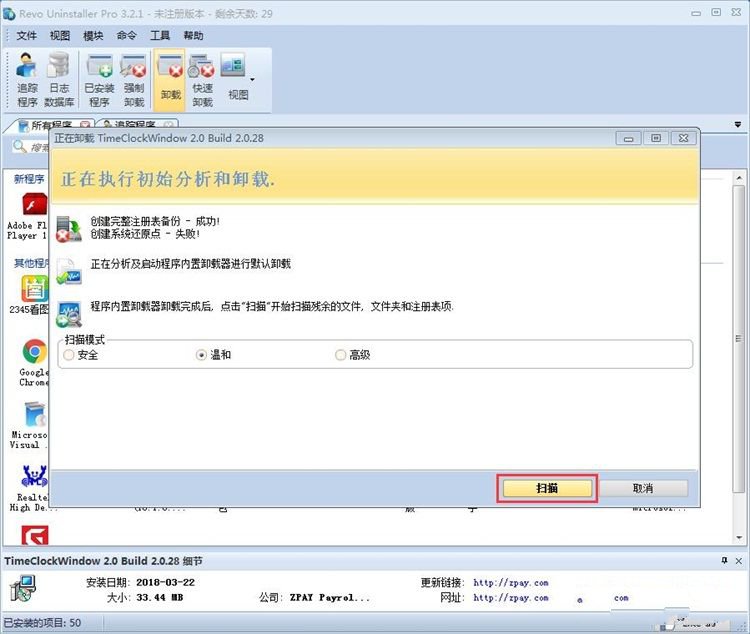This screenshot has height=634, width=750.
Task: Click the 取消 button
Action: point(642,488)
